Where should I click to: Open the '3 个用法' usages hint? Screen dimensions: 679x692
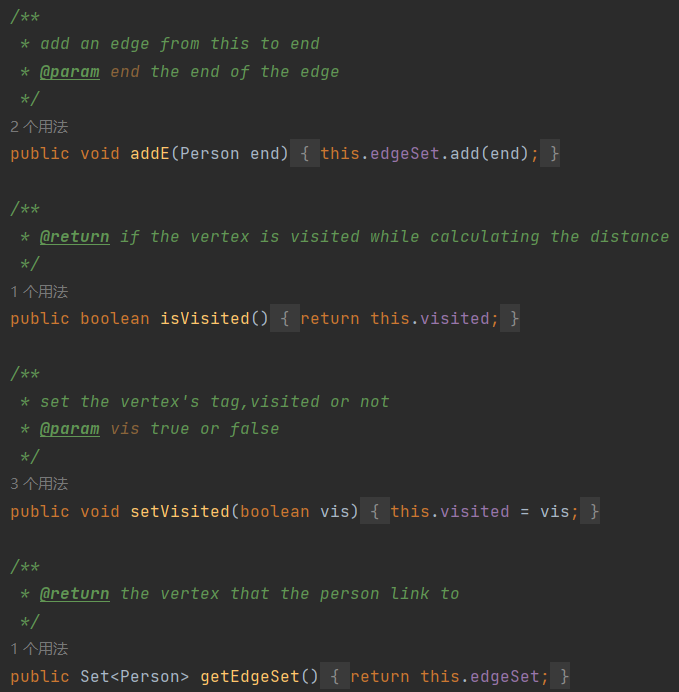(39, 484)
